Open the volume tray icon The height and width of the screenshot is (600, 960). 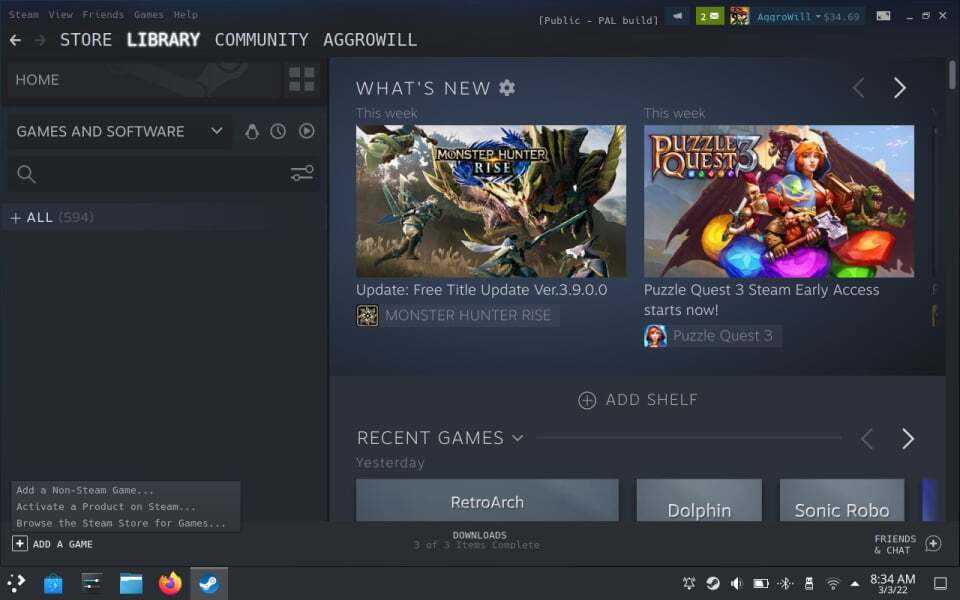(736, 583)
